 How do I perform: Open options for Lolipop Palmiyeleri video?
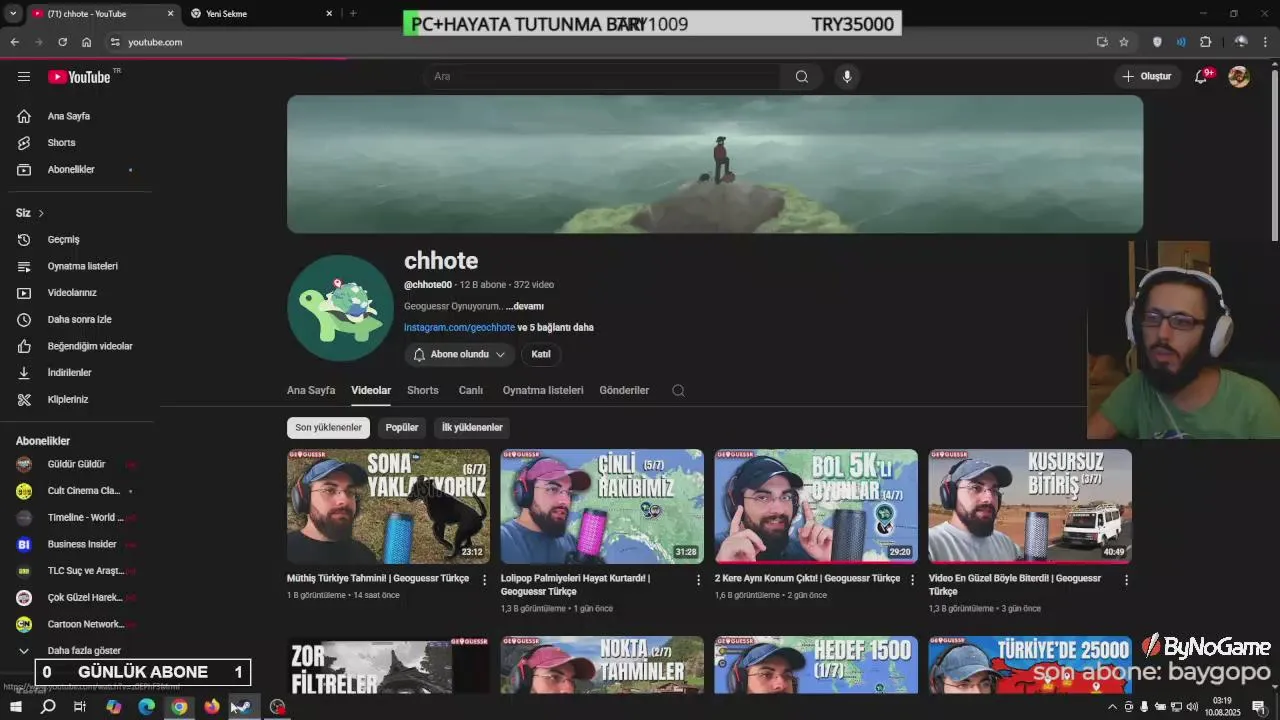point(699,580)
